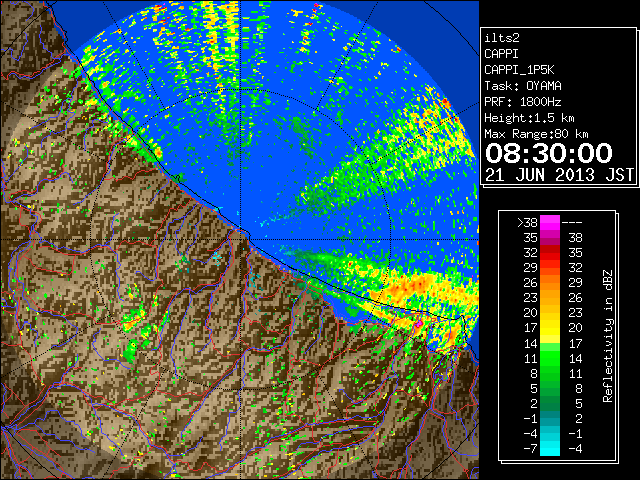Image resolution: width=640 pixels, height=480 pixels.
Task: Click the 'Height:1.5 km' text
Action: (x=529, y=118)
